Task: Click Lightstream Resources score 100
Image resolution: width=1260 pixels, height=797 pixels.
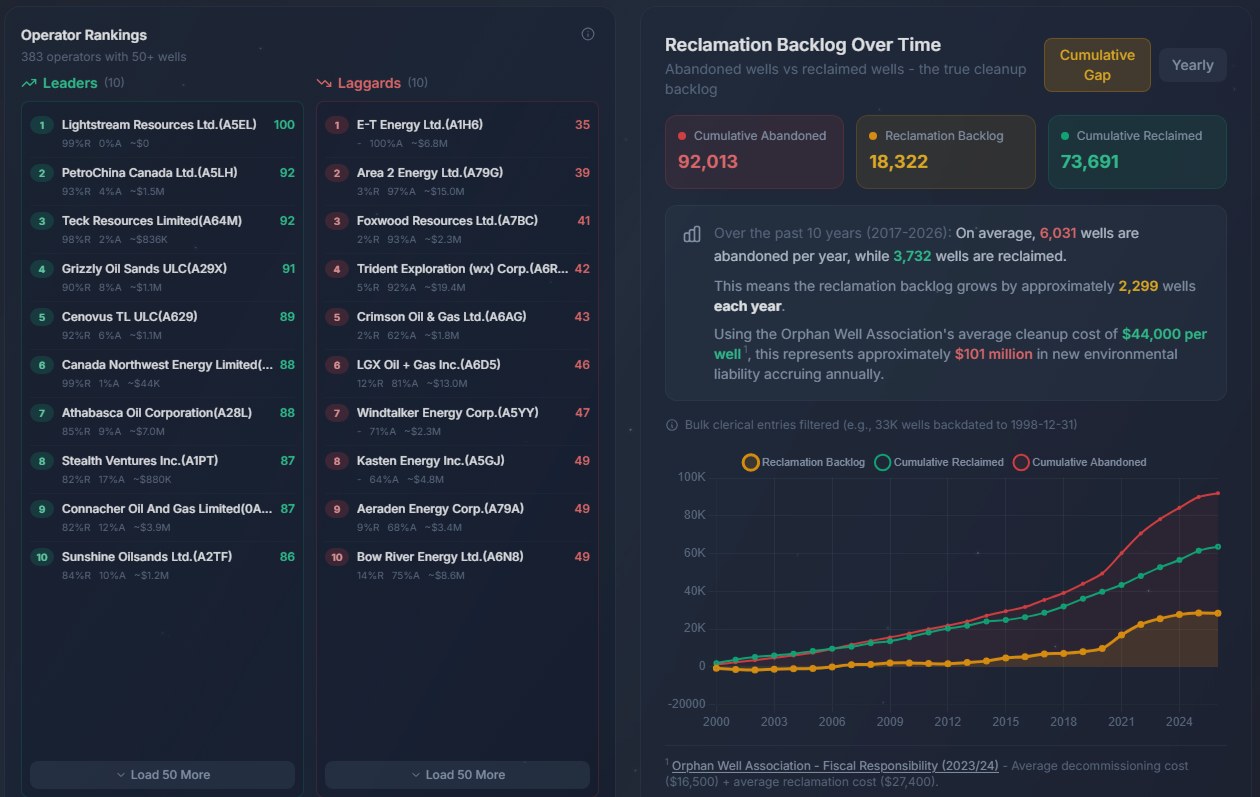Action: click(x=284, y=125)
